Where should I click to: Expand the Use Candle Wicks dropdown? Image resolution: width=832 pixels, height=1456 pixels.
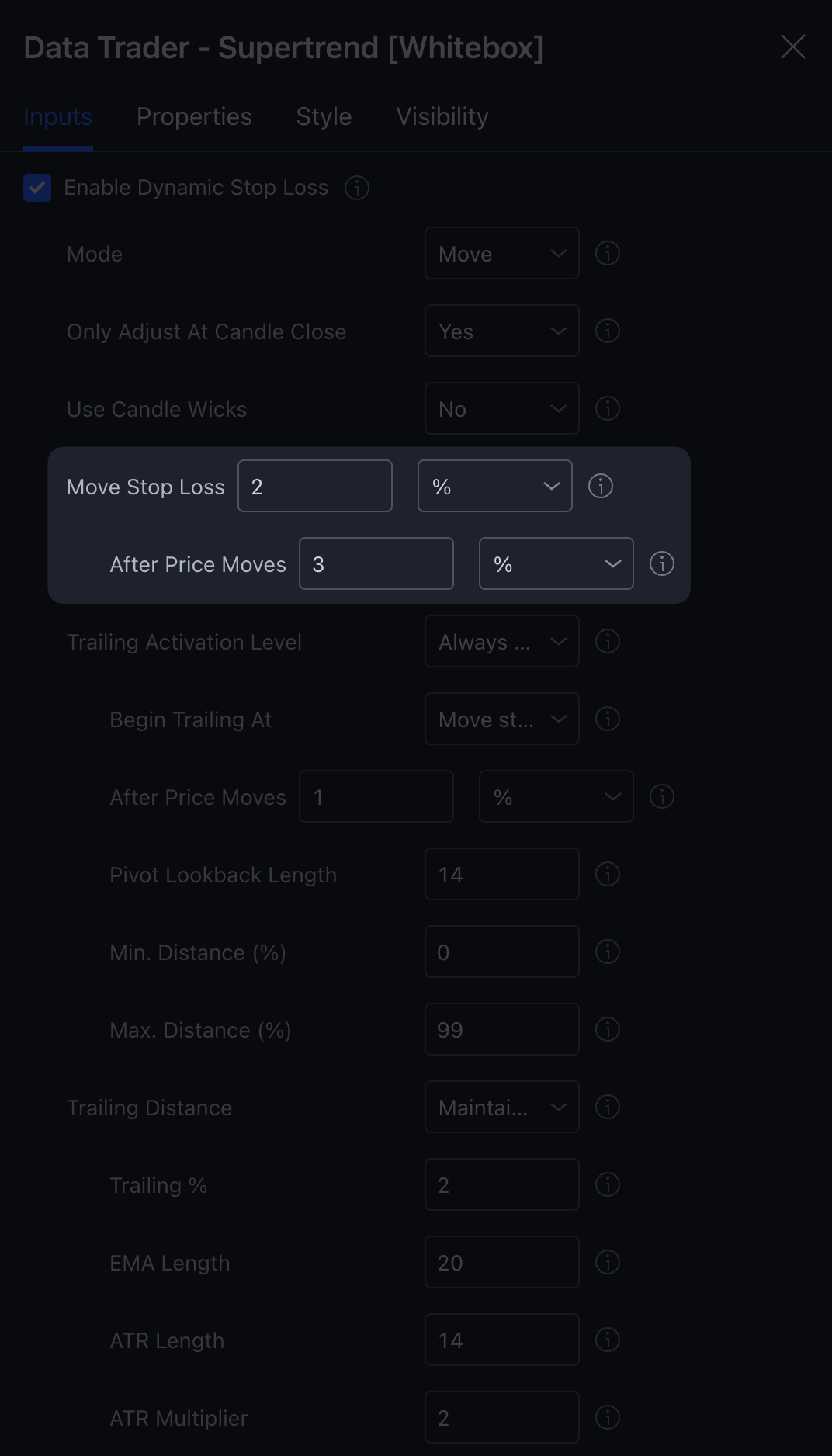[x=501, y=408]
